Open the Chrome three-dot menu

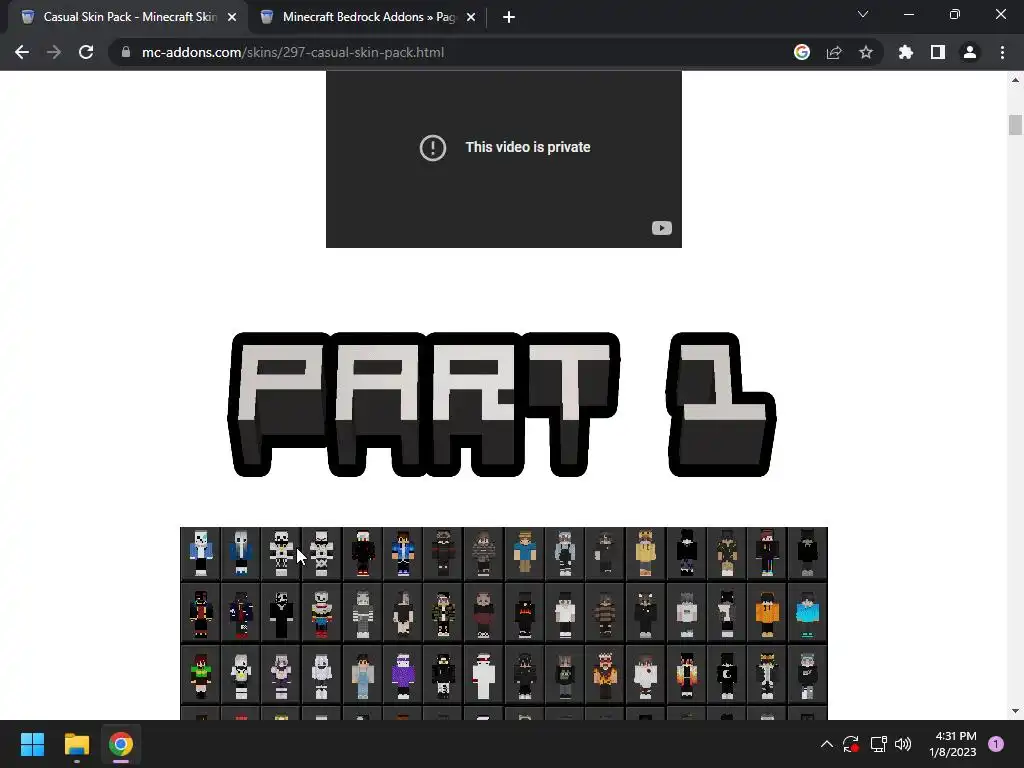click(x=1002, y=52)
